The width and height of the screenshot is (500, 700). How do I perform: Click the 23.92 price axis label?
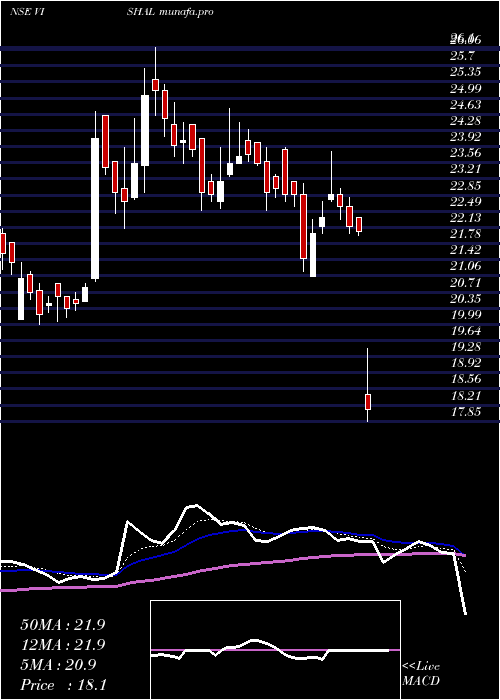click(x=466, y=137)
